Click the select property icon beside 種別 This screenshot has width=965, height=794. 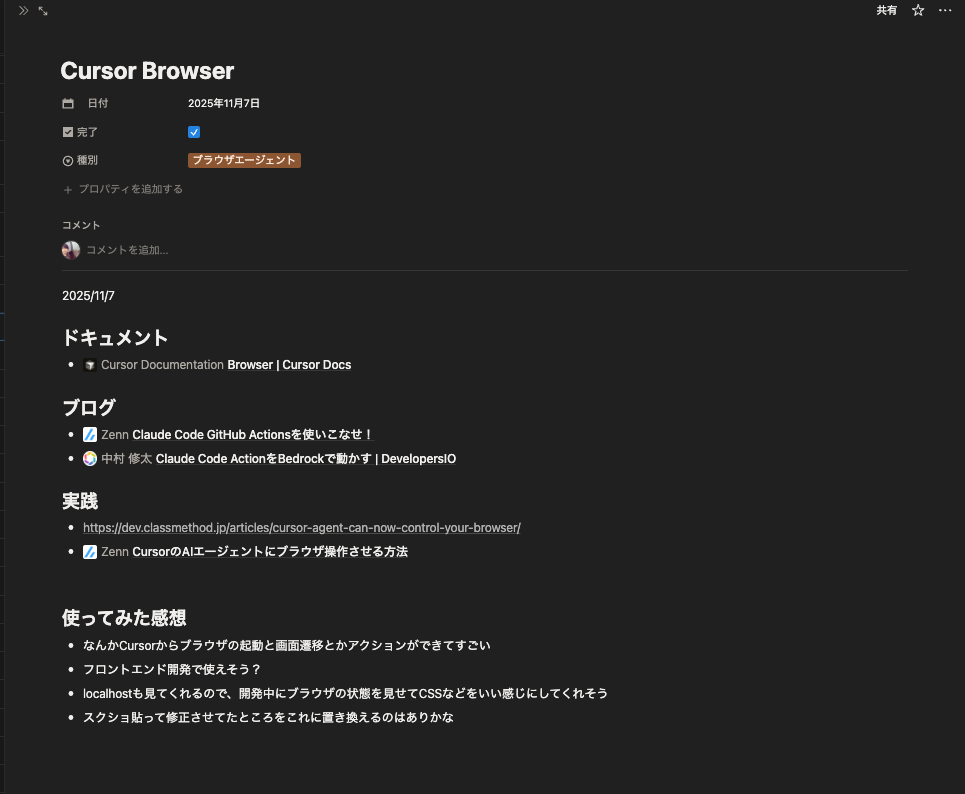[67, 160]
